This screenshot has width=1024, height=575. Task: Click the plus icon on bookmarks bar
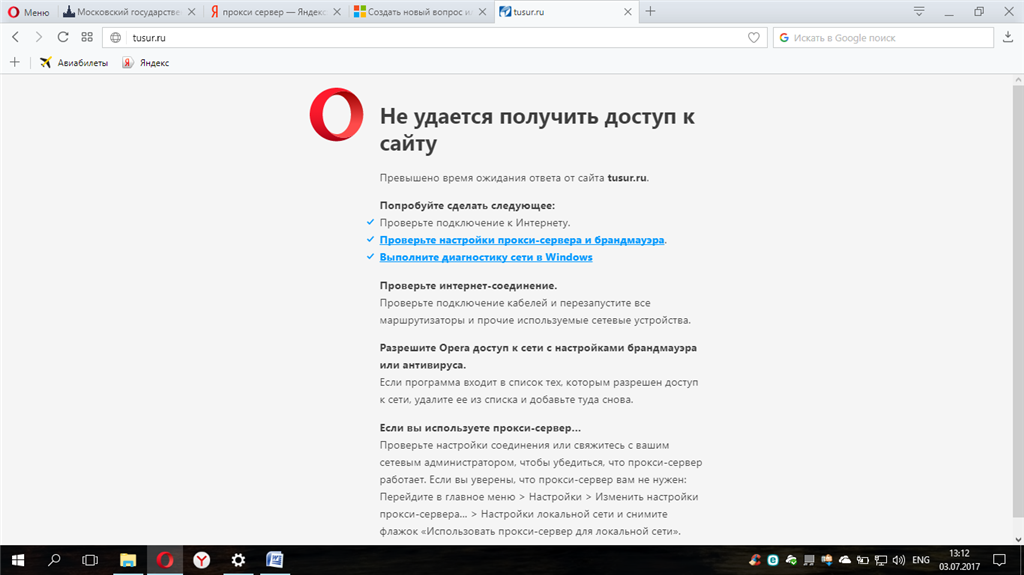pos(14,63)
